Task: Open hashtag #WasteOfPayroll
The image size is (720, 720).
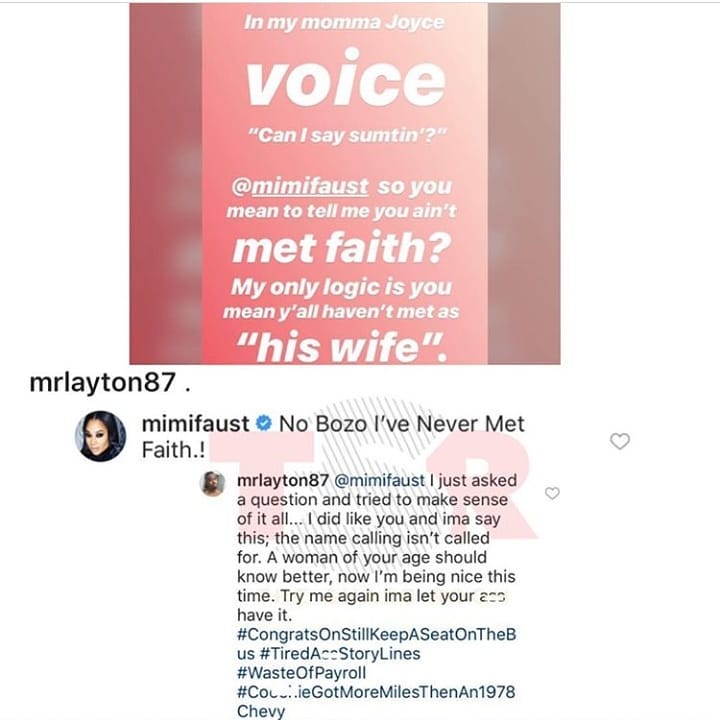Action: [x=302, y=673]
